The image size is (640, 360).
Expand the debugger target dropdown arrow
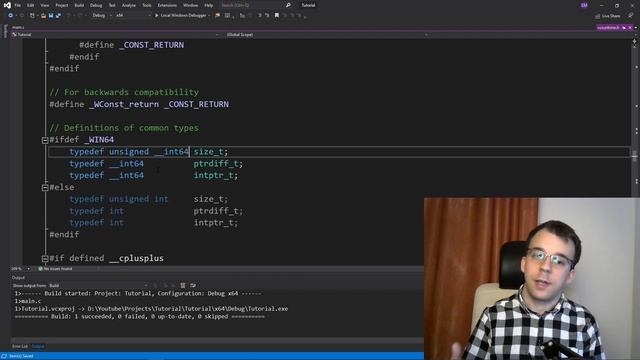(x=209, y=16)
